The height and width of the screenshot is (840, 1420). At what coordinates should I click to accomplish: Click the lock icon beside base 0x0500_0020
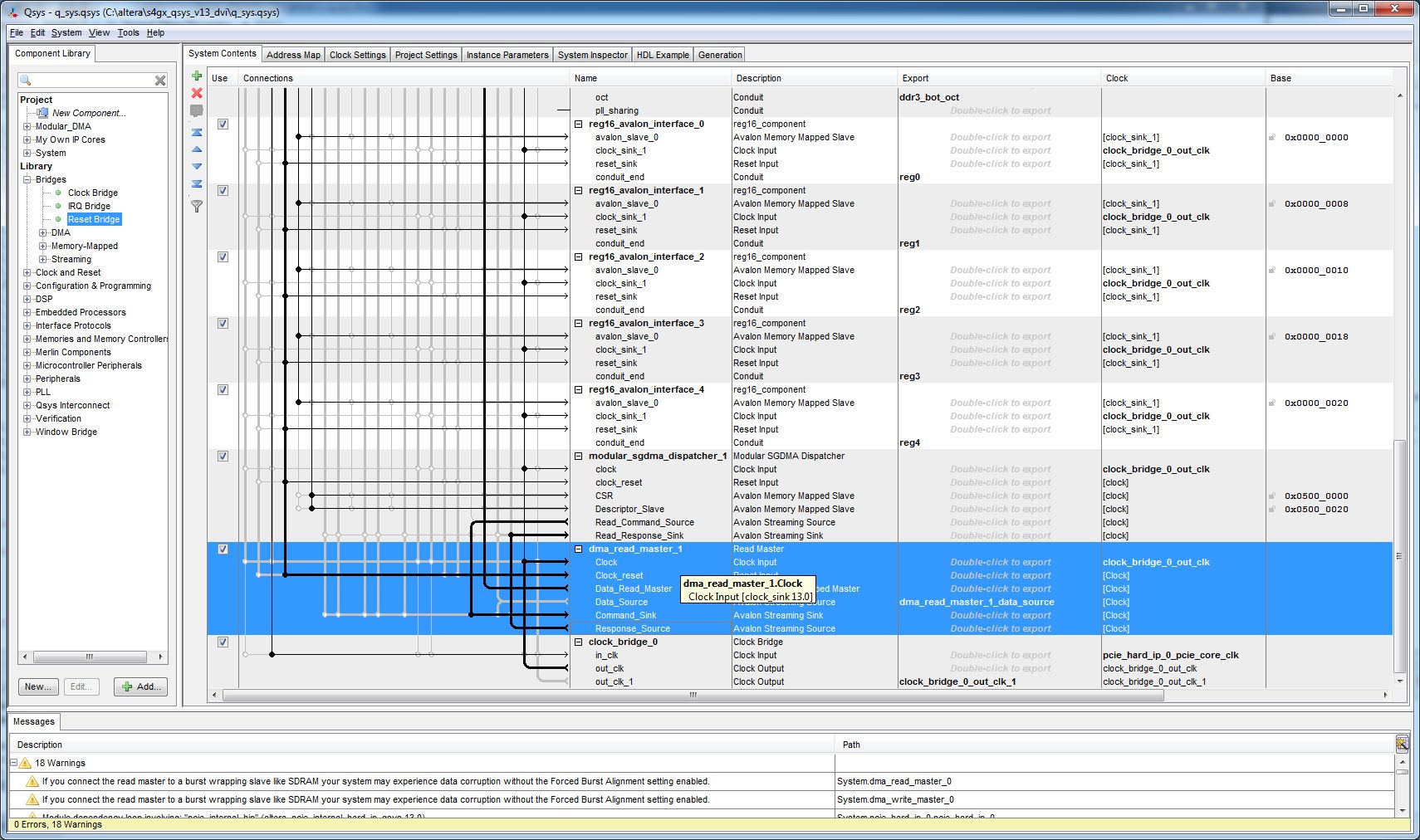[1272, 510]
